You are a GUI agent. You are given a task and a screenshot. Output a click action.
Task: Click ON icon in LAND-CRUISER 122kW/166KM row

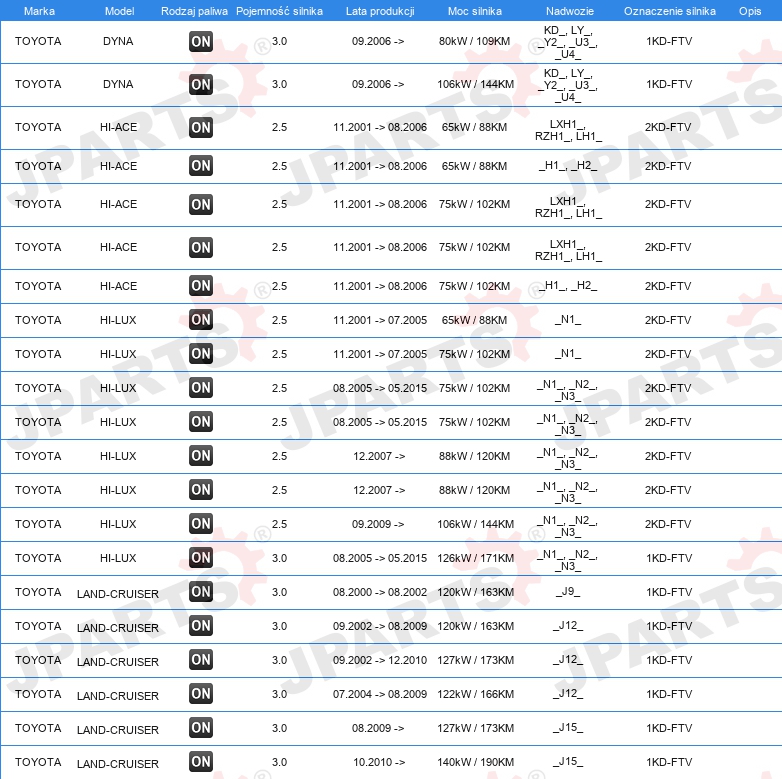coord(201,694)
